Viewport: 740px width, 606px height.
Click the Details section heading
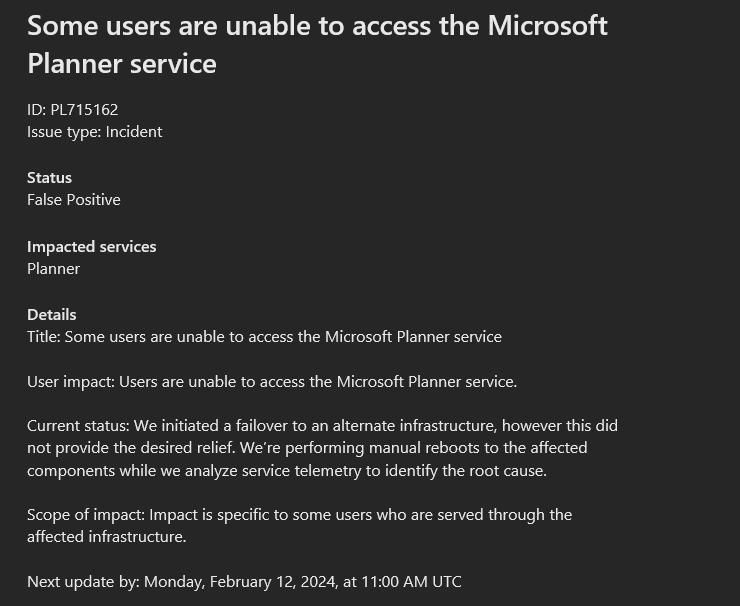(x=51, y=314)
